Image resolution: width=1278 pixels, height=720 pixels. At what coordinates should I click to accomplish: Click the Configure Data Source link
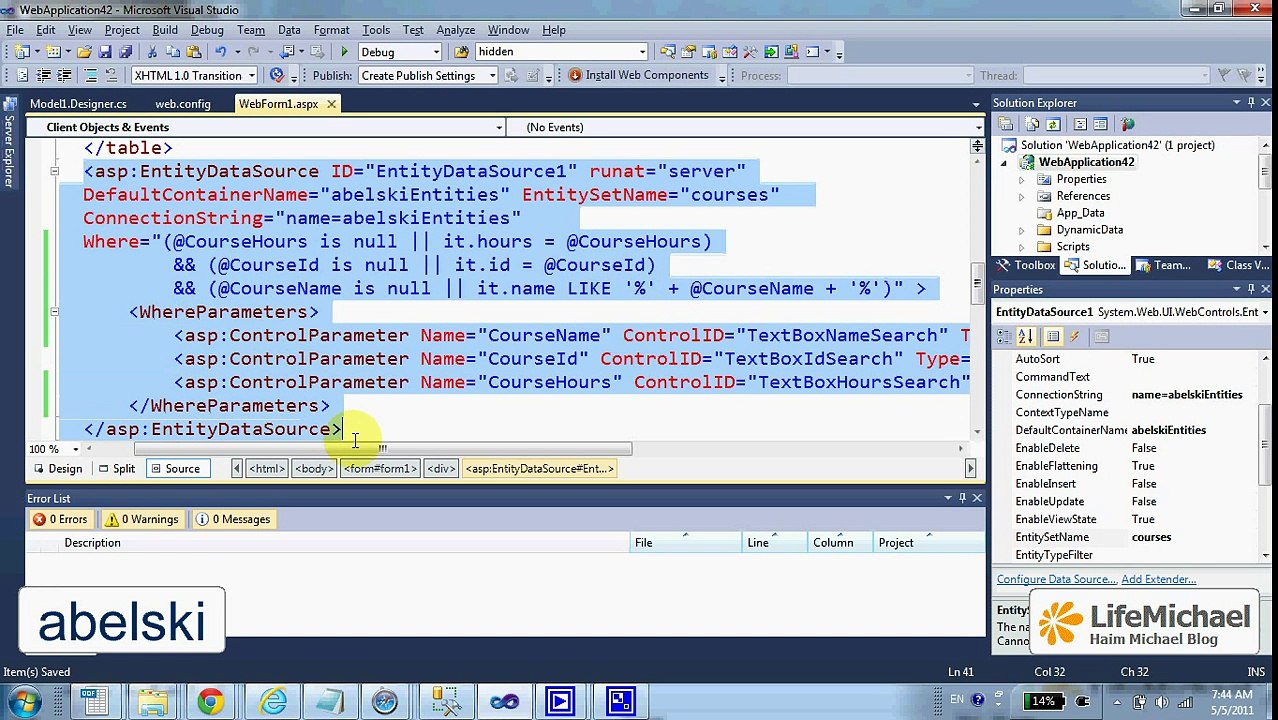[1056, 579]
